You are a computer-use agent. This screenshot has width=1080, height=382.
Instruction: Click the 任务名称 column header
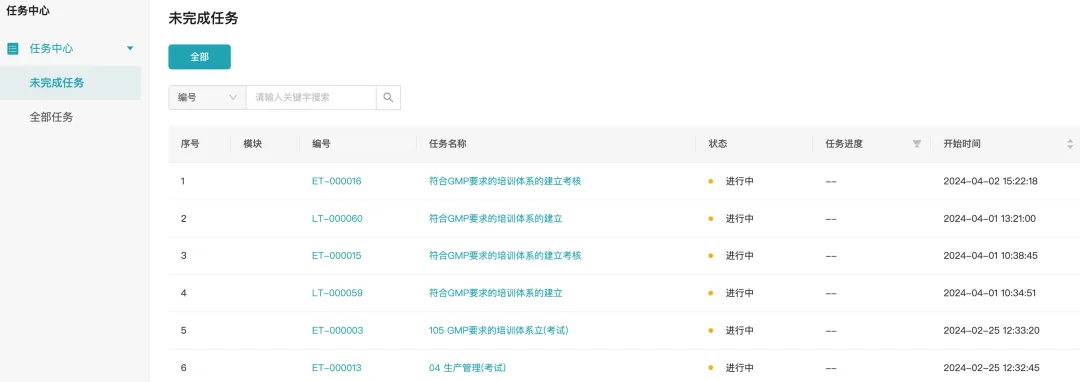(x=448, y=144)
